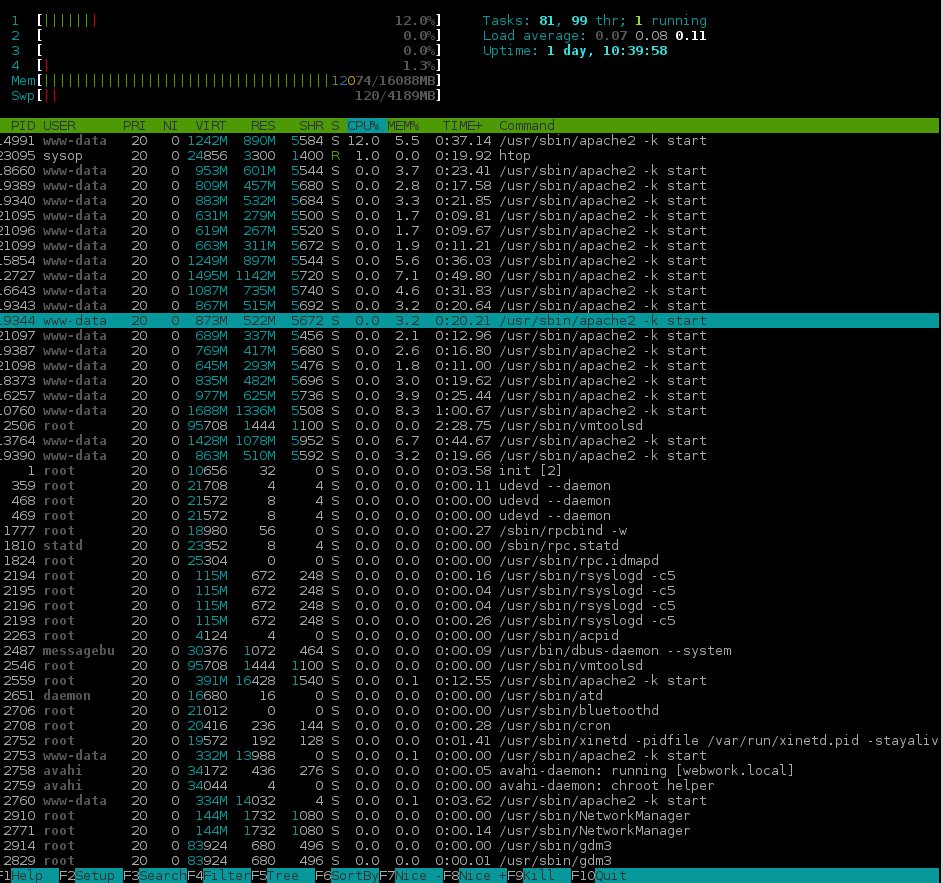The image size is (943, 883).
Task: Select the udevd --daemon row with PID 469
Action: pyautogui.click(x=469, y=516)
